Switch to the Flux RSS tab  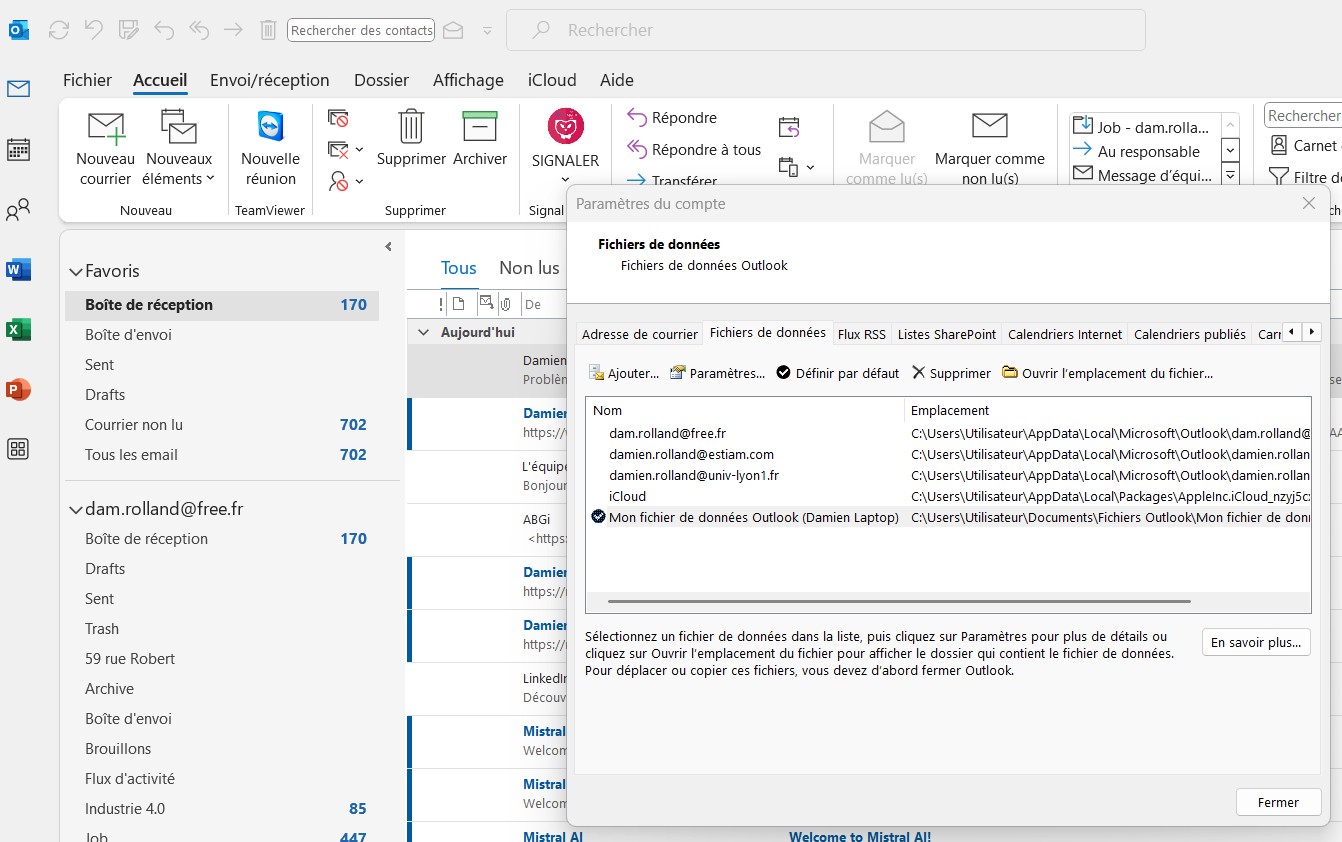tap(862, 334)
